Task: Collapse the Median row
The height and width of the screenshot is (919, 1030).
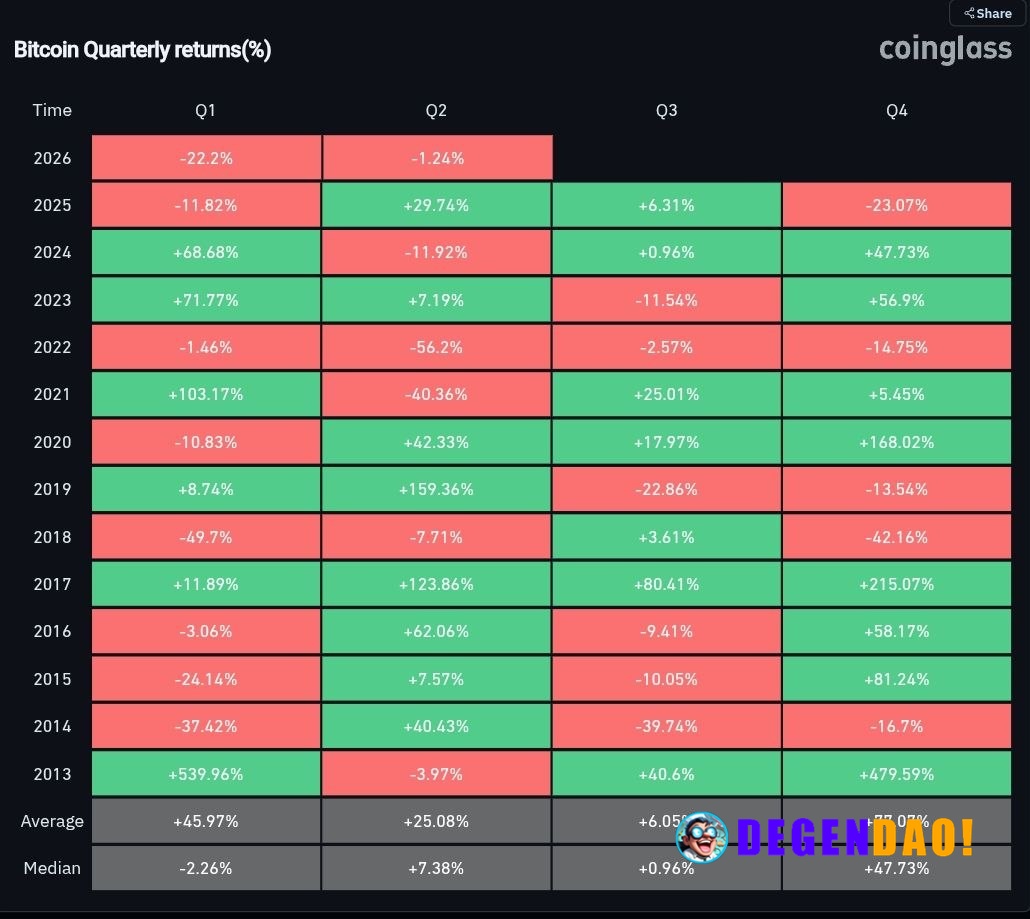Action: (x=52, y=867)
